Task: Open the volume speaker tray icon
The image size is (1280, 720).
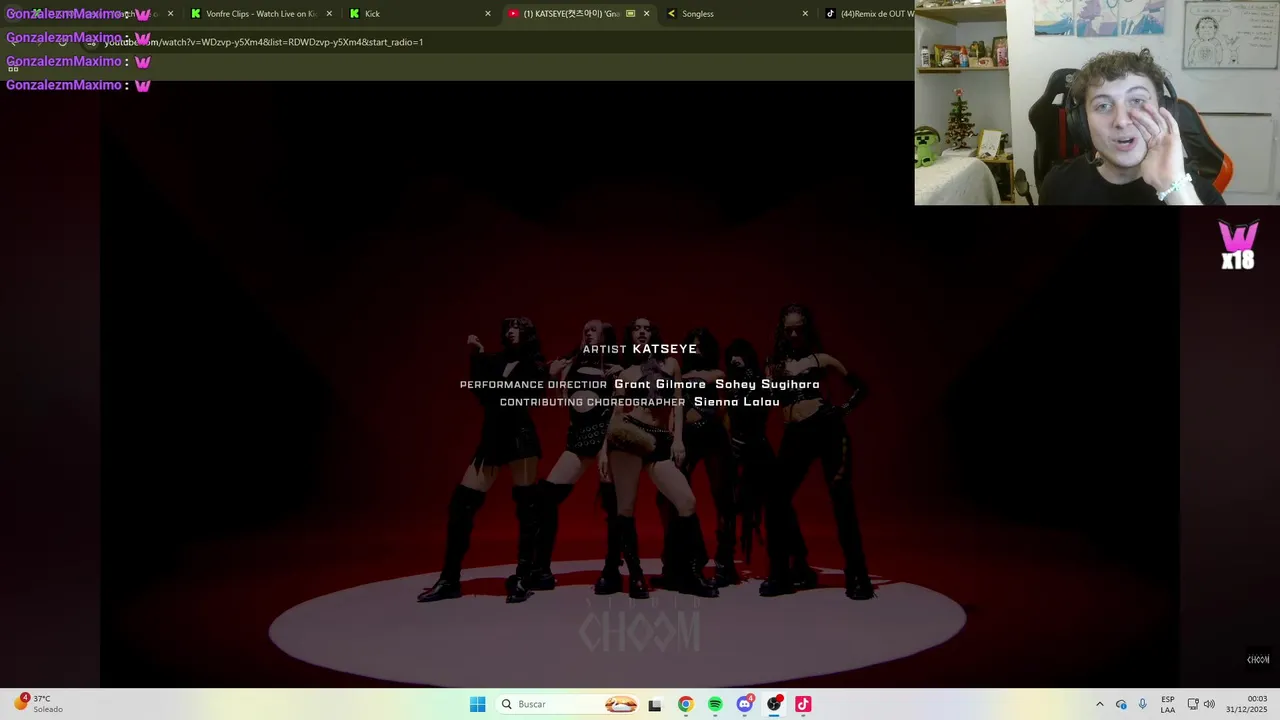Action: pyautogui.click(x=1209, y=704)
